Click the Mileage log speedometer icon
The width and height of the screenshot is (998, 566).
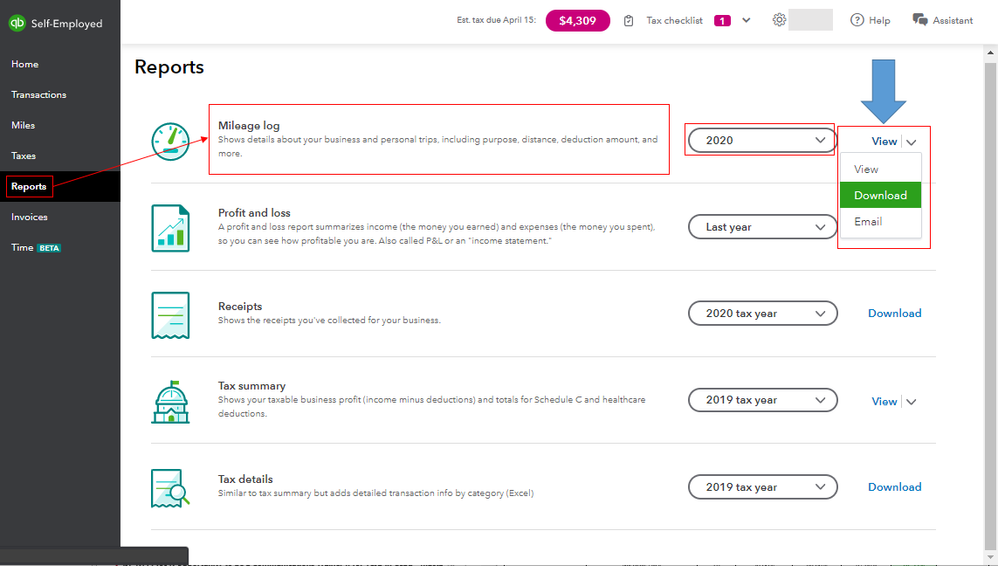[170, 141]
